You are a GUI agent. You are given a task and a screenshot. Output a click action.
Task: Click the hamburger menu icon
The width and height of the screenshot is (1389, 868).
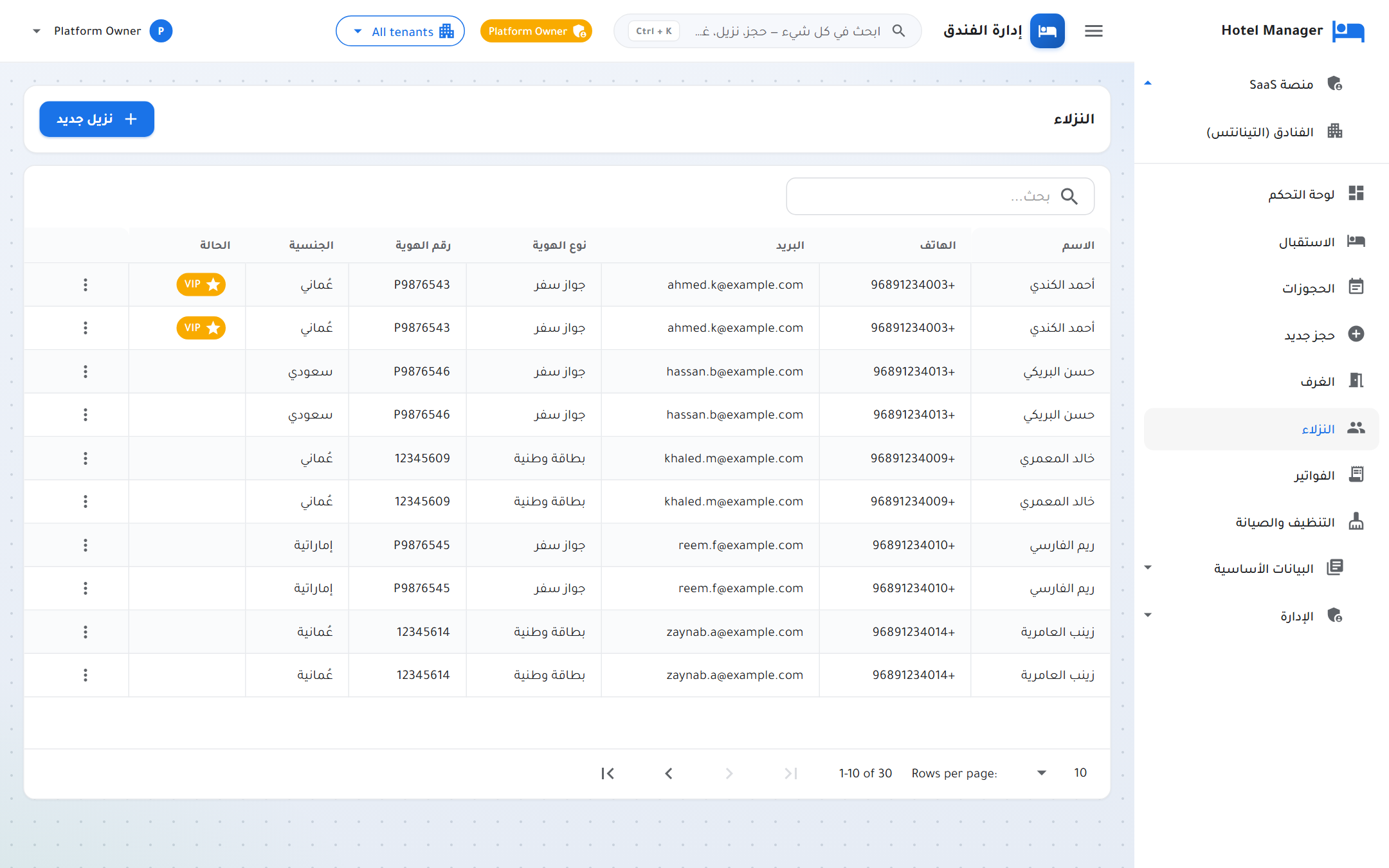[1093, 31]
